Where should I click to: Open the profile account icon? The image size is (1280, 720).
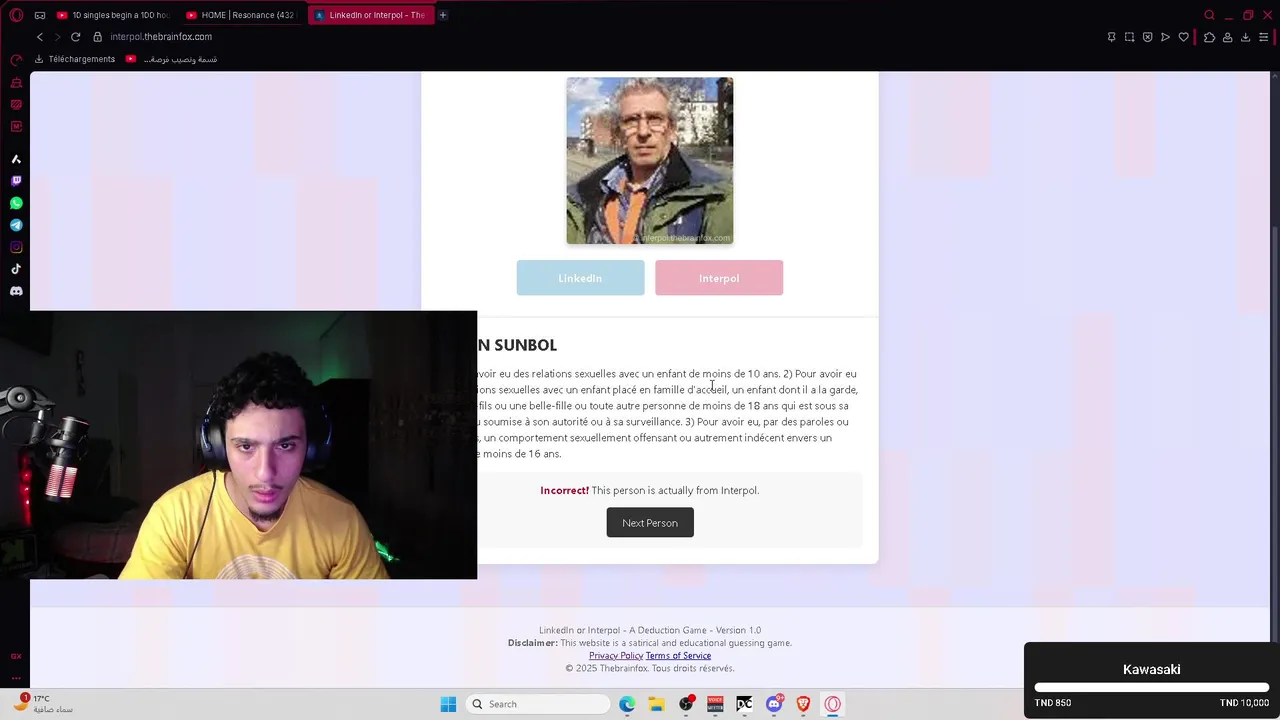1227,37
